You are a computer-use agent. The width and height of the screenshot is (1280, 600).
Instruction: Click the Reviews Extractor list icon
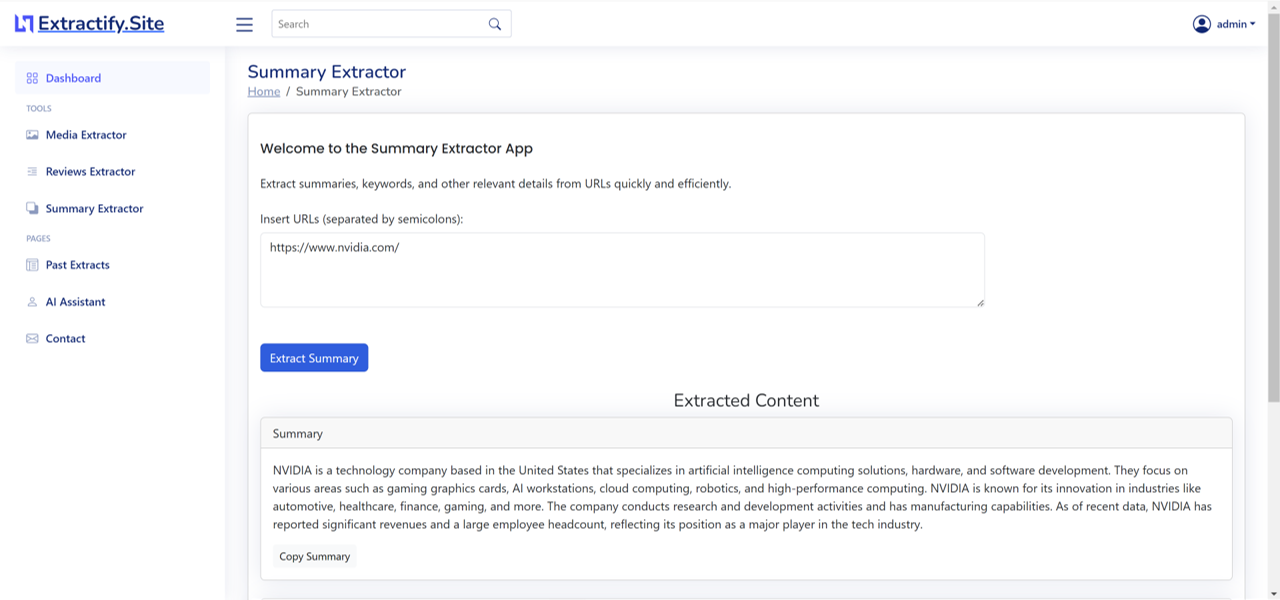tap(32, 172)
